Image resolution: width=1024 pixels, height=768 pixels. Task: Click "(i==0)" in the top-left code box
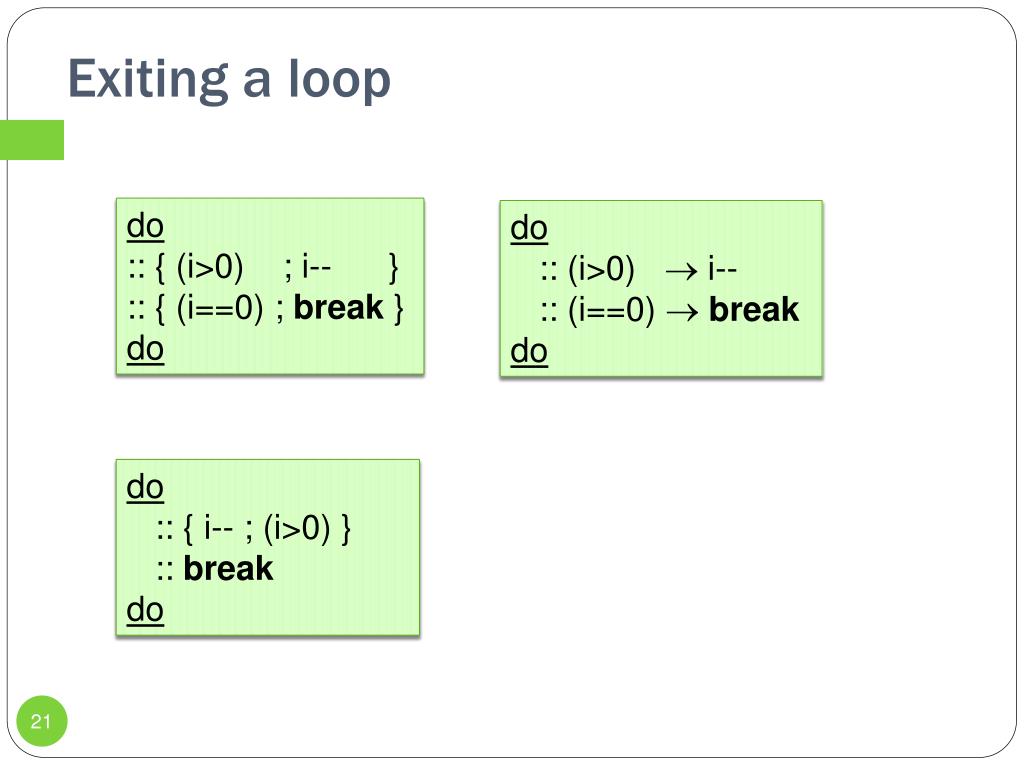point(221,308)
